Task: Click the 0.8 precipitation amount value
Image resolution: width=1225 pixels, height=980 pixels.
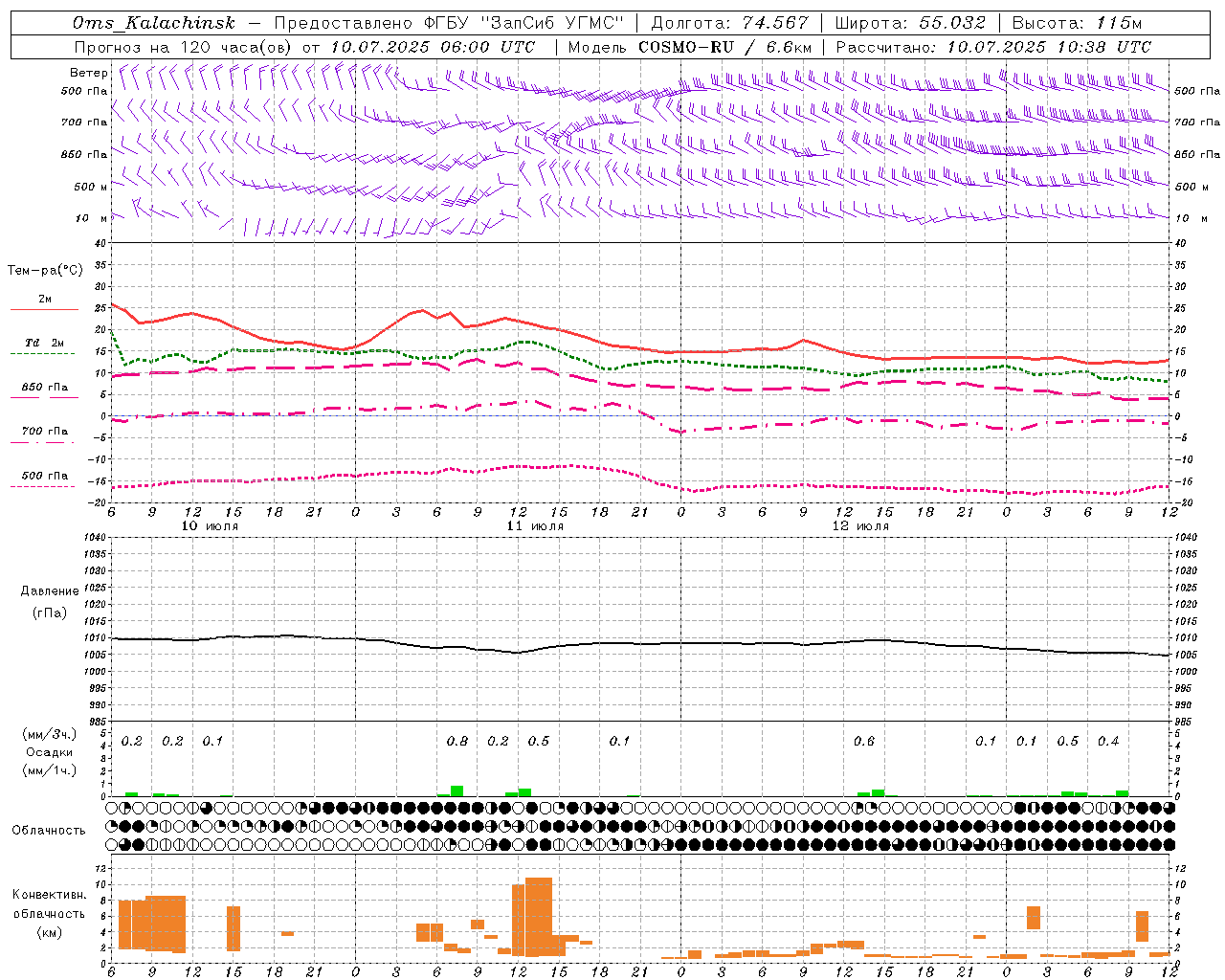Action: point(457,742)
